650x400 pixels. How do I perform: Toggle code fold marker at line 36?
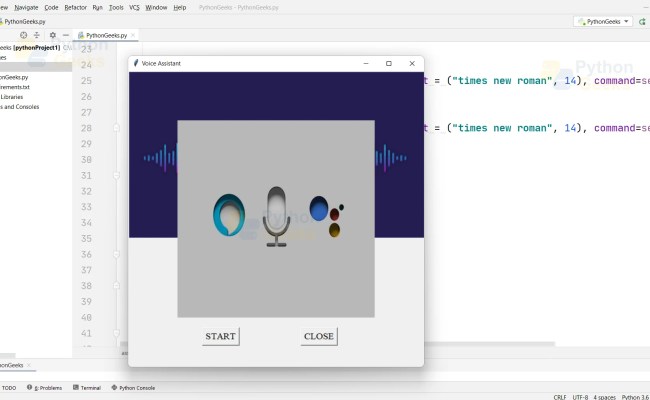pos(116,254)
